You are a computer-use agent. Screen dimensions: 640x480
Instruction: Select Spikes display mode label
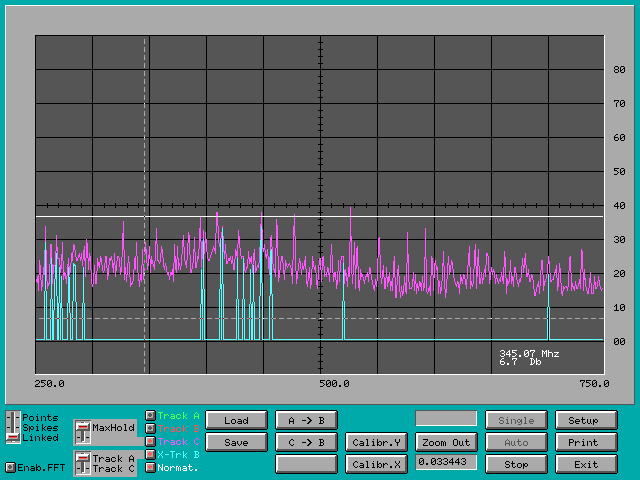click(x=40, y=428)
